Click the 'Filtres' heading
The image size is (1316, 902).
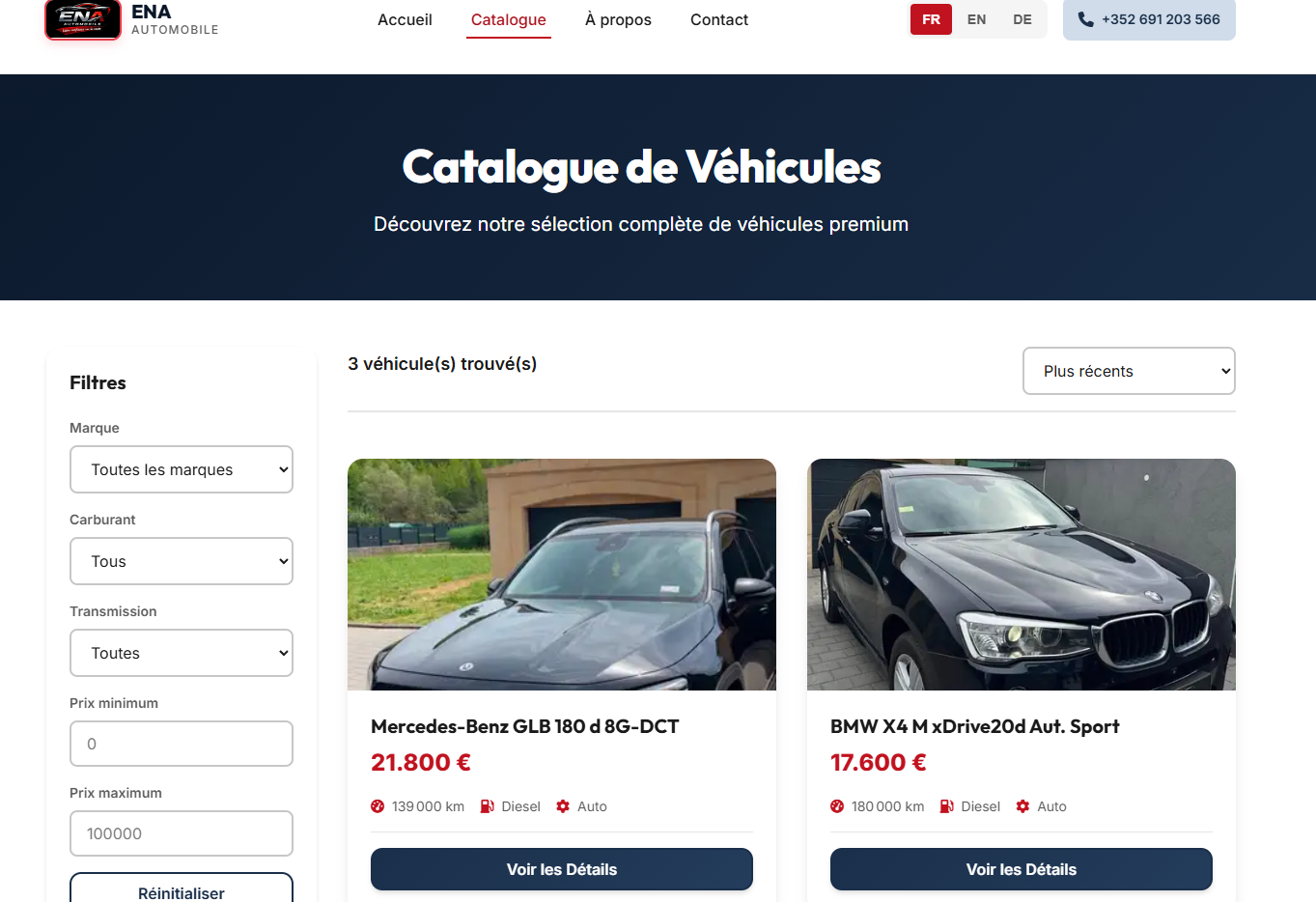[x=98, y=382]
